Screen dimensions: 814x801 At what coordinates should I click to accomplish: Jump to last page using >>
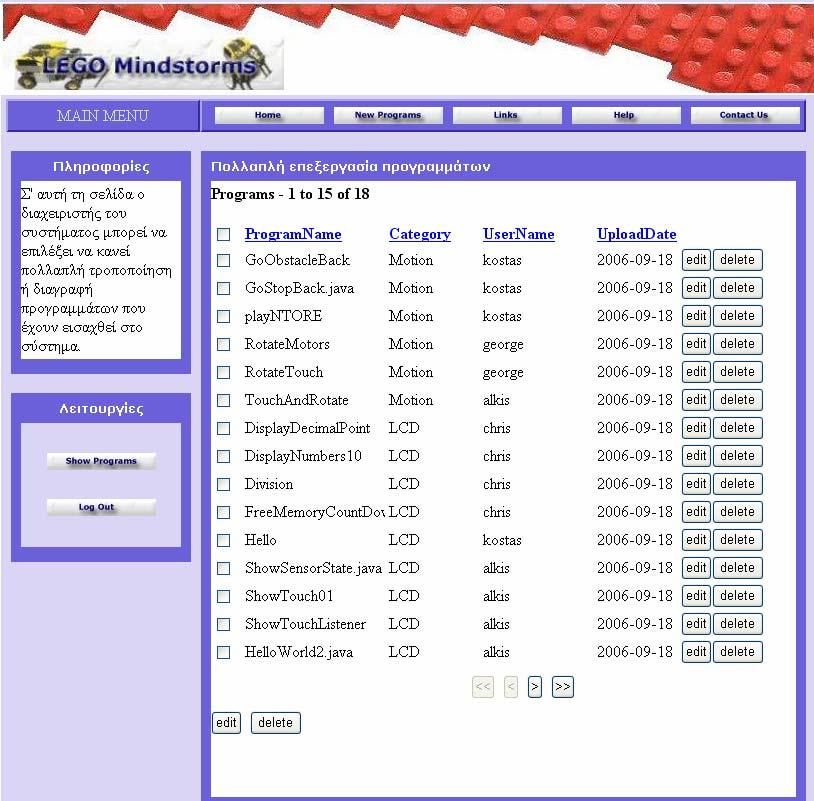point(563,687)
